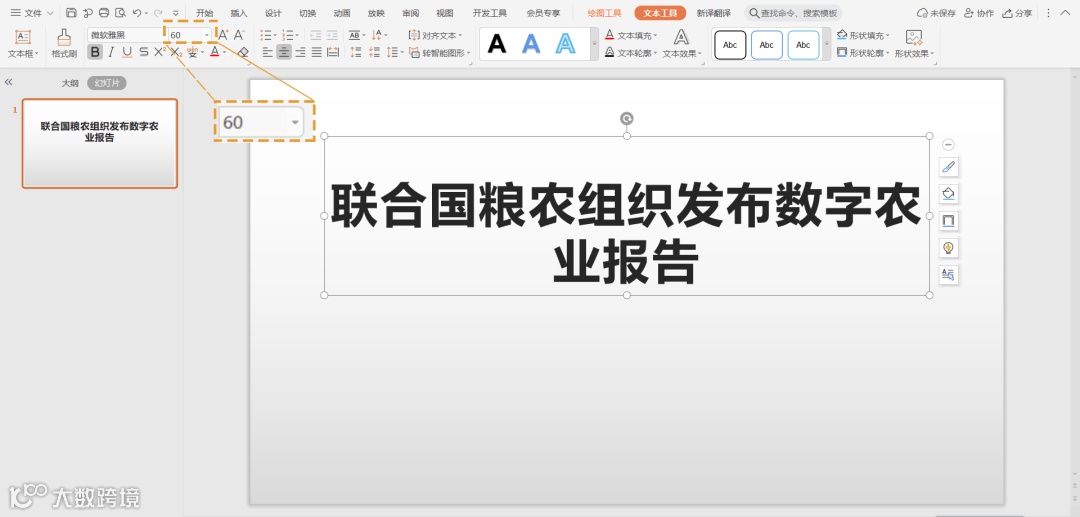Click the search commands and templates box
Image resolution: width=1080 pixels, height=517 pixels.
click(x=793, y=13)
